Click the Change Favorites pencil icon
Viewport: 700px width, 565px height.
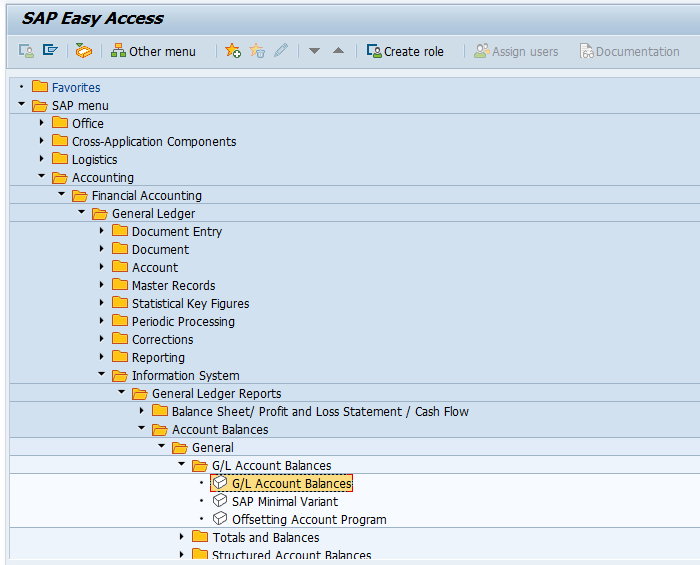pos(281,50)
